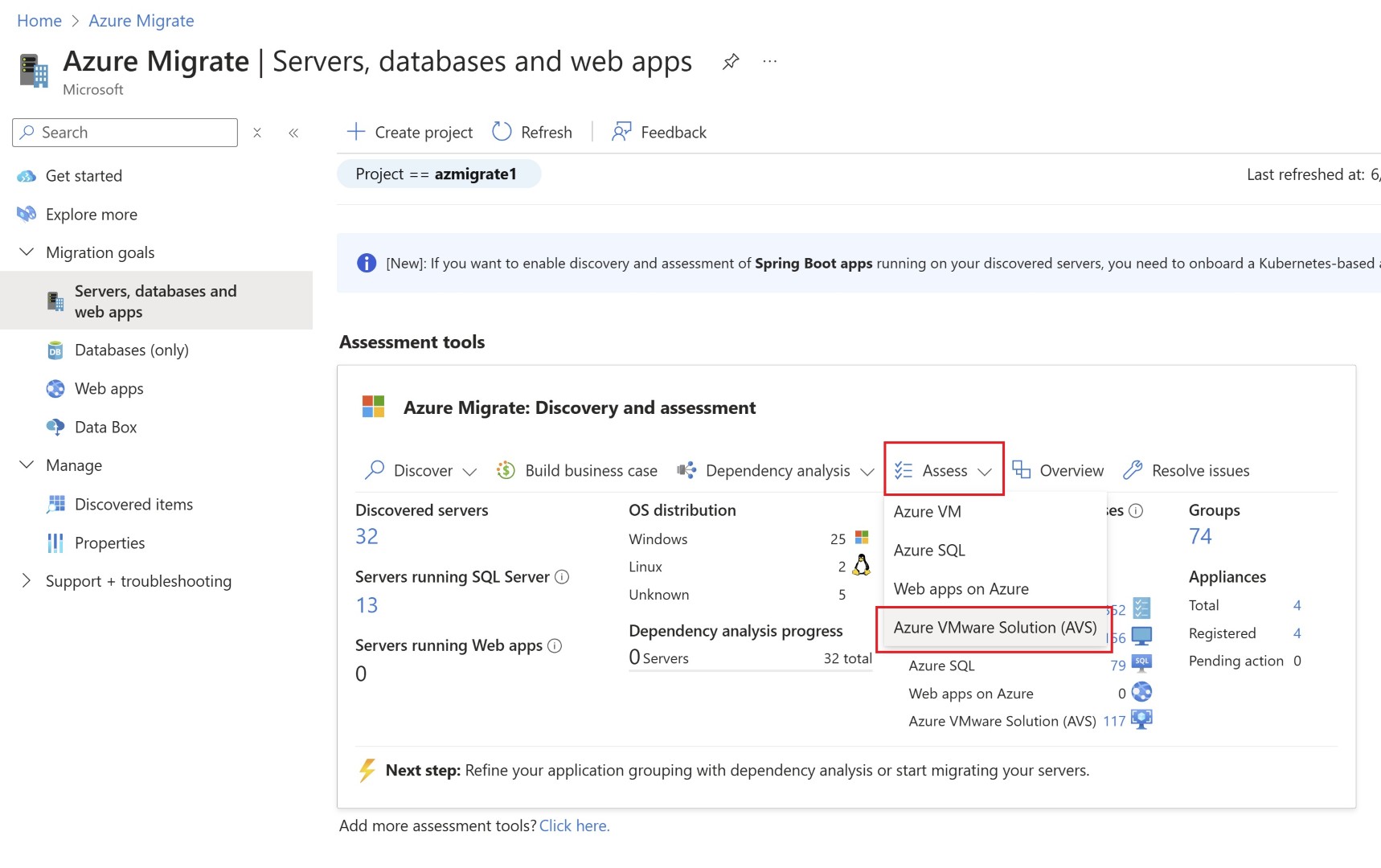The width and height of the screenshot is (1381, 868).
Task: Open the Total appliances count 4
Action: [x=1297, y=605]
